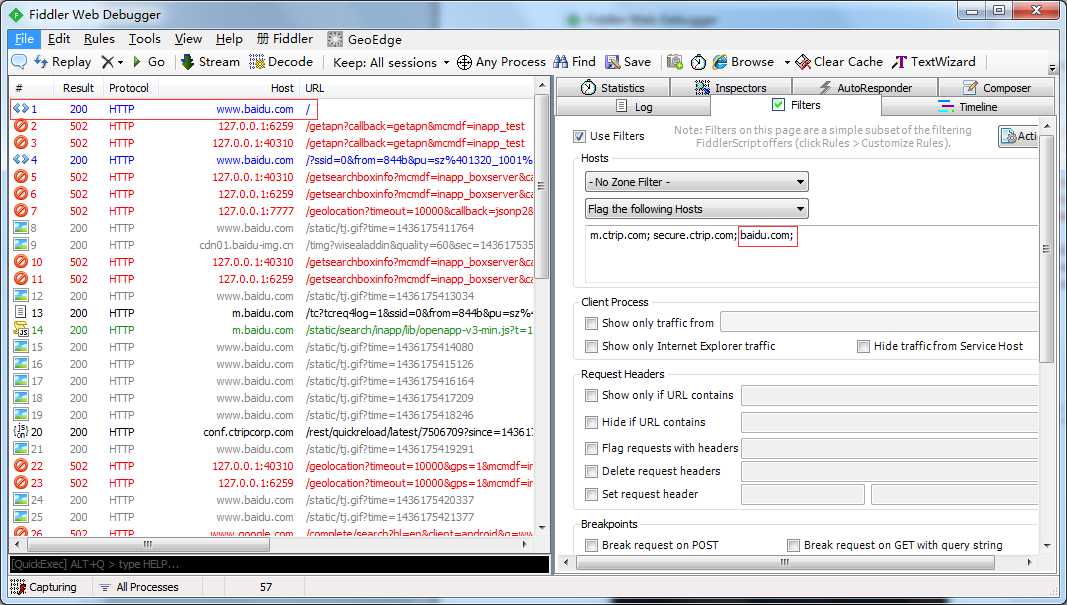This screenshot has width=1067, height=605.
Task: Select session 2 blocked icon row
Action: 20,126
